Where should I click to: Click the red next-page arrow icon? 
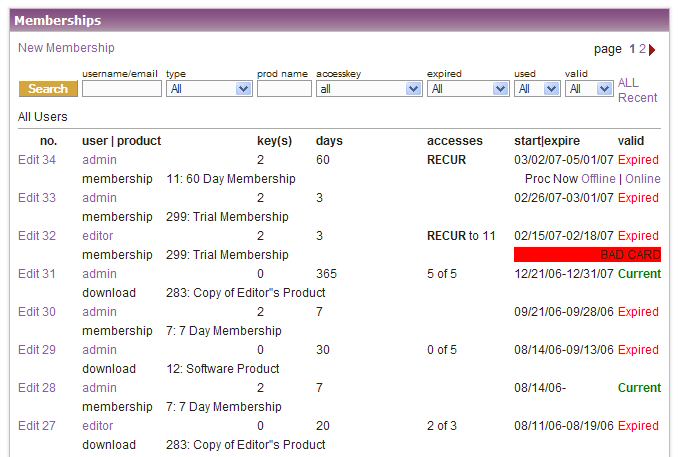pyautogui.click(x=652, y=50)
